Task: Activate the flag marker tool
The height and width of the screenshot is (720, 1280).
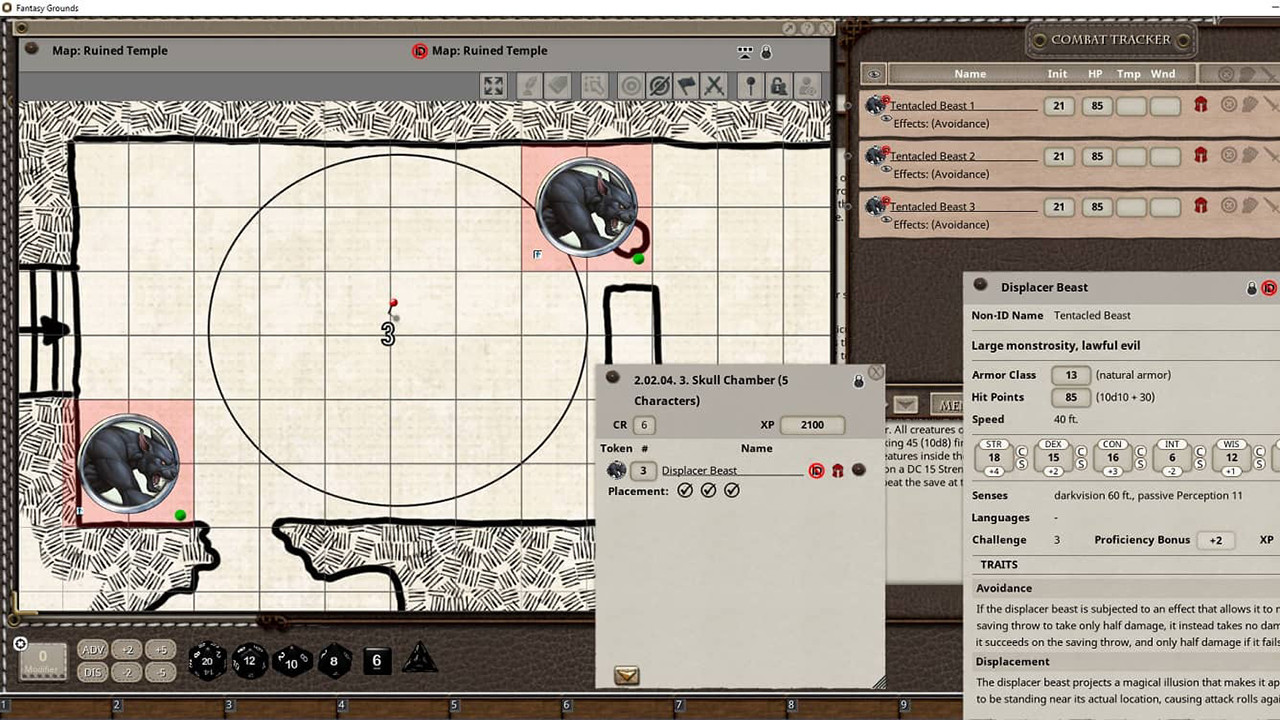Action: (x=685, y=86)
